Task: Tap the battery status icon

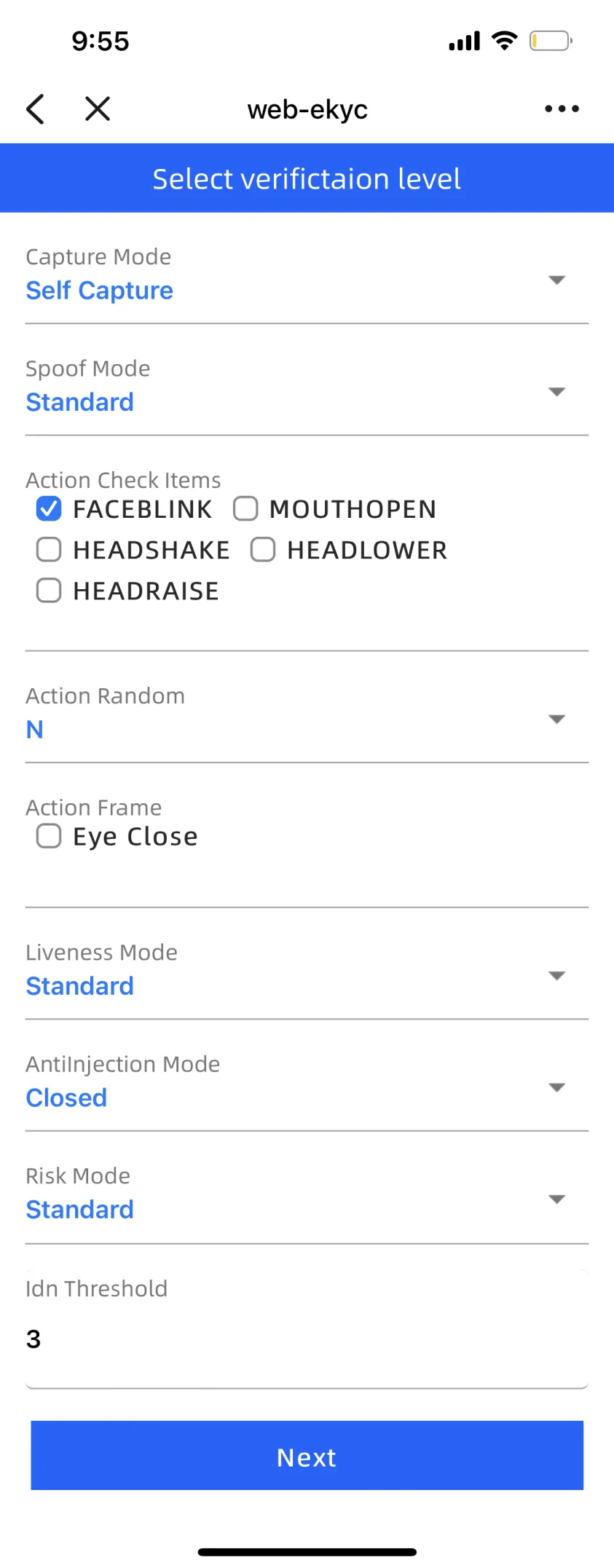Action: [550, 41]
